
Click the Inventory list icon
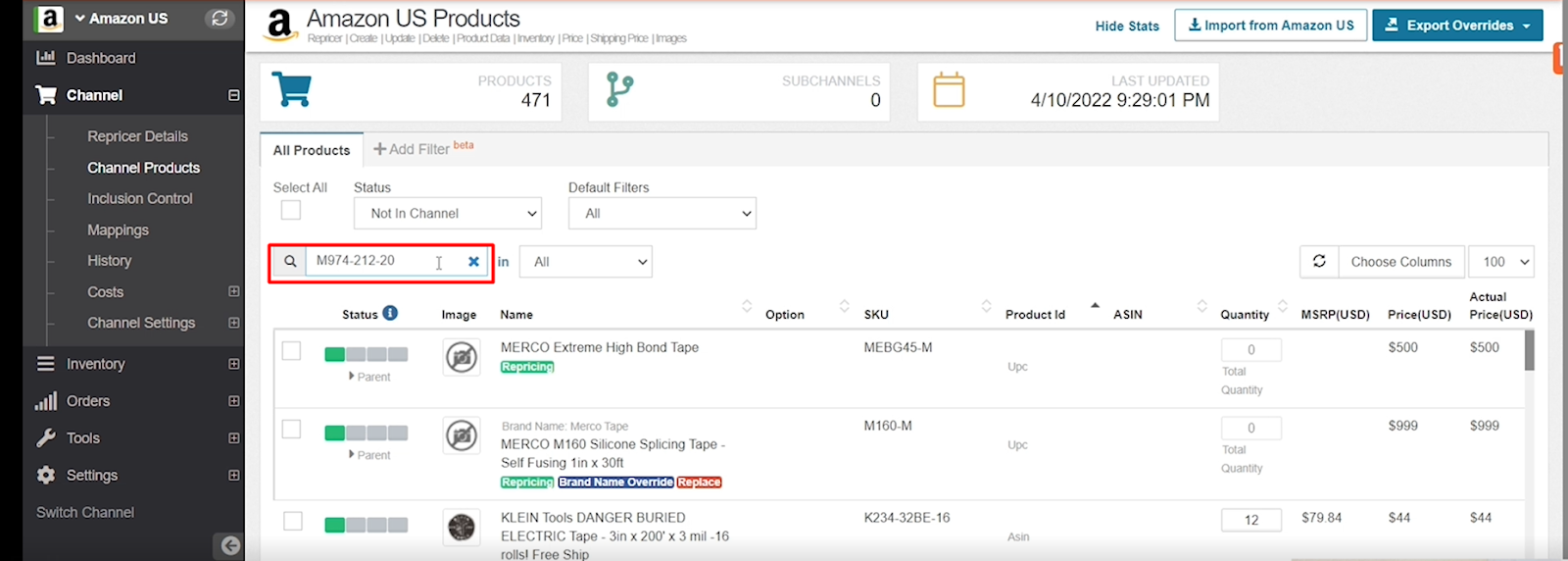pos(46,364)
